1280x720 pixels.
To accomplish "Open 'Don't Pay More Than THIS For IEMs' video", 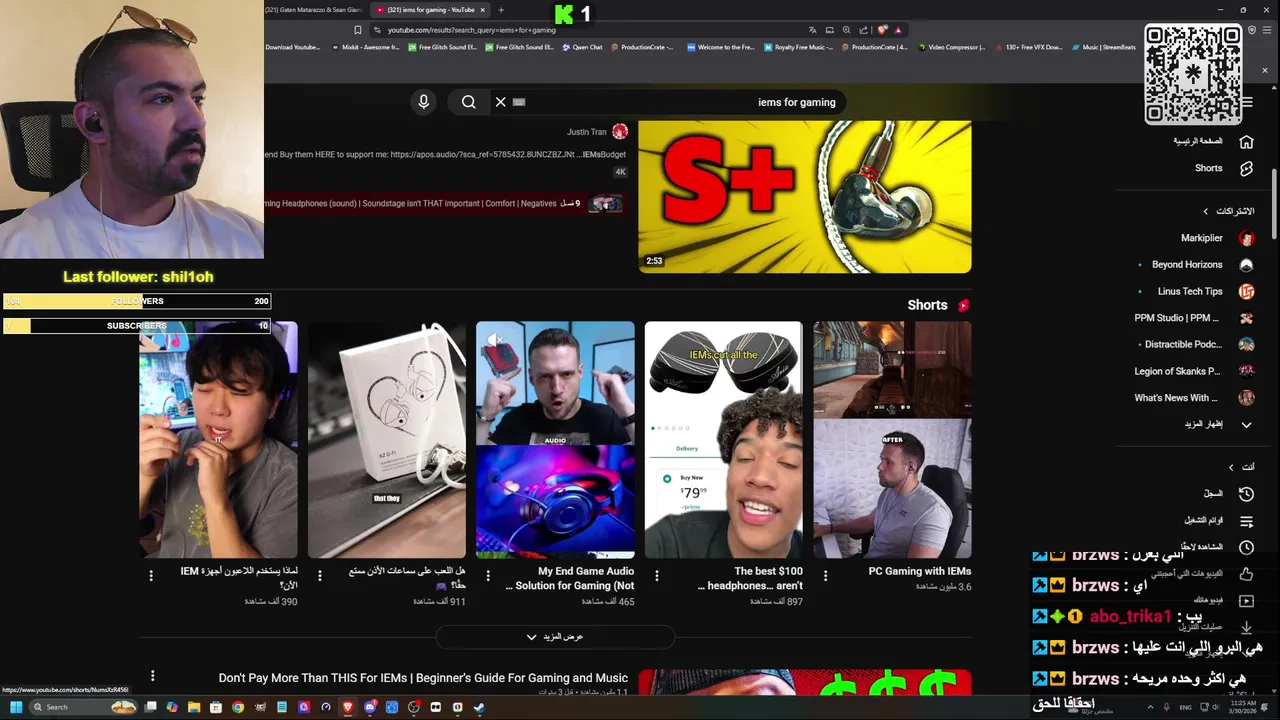I will (423, 678).
